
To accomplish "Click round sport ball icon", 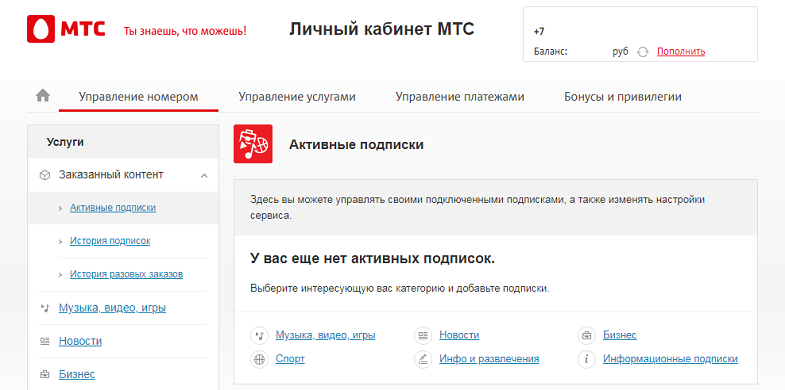I will pyautogui.click(x=259, y=359).
